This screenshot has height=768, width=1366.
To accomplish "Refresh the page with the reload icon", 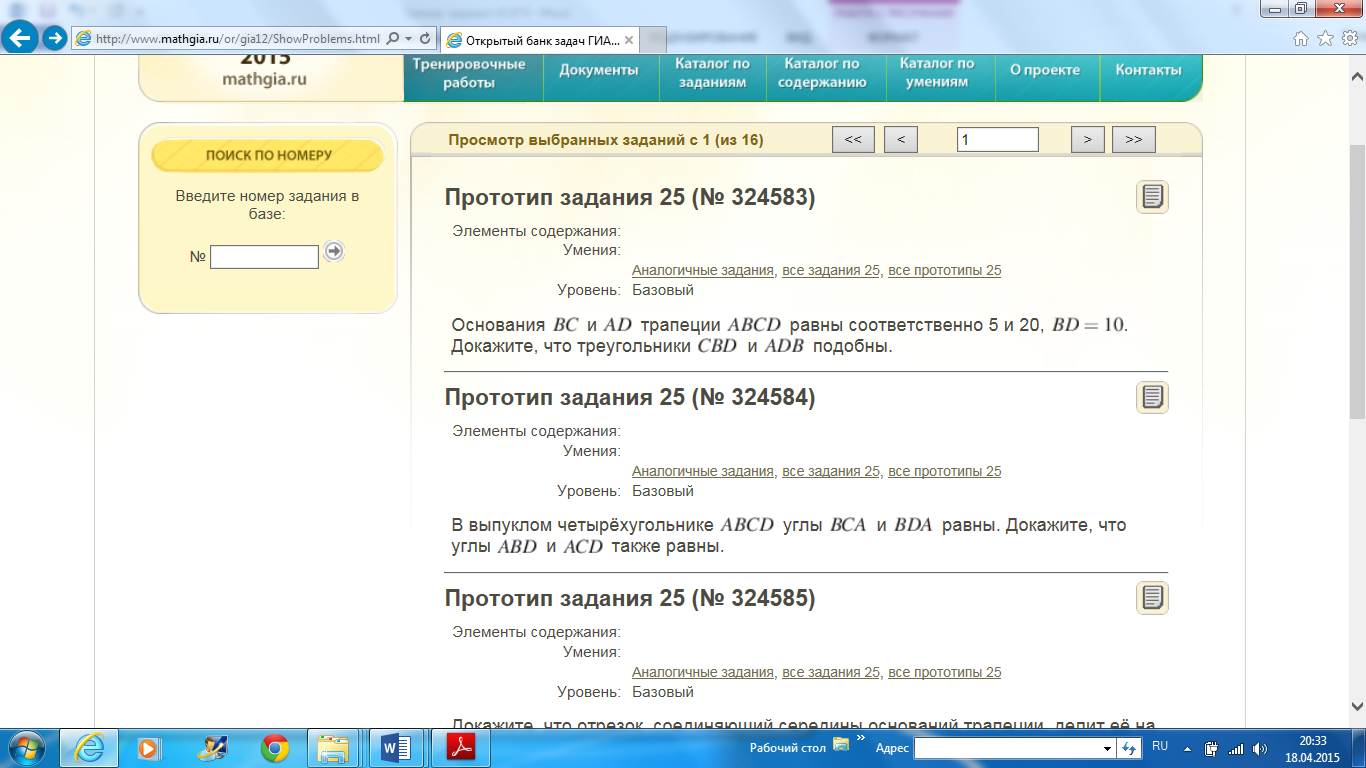I will click(x=425, y=39).
